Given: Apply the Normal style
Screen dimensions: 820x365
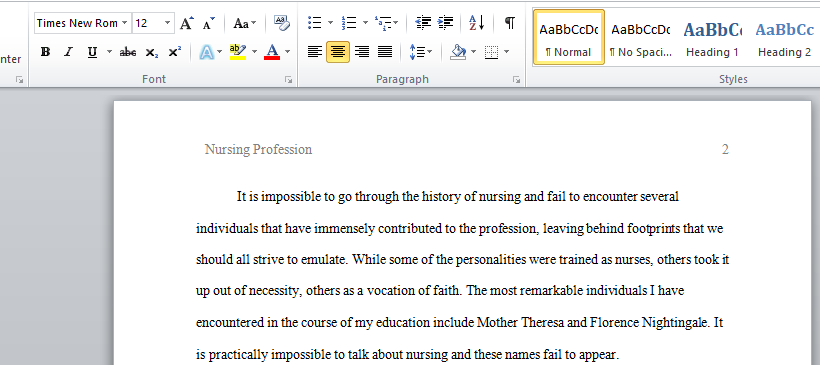Looking at the screenshot, I should point(568,37).
